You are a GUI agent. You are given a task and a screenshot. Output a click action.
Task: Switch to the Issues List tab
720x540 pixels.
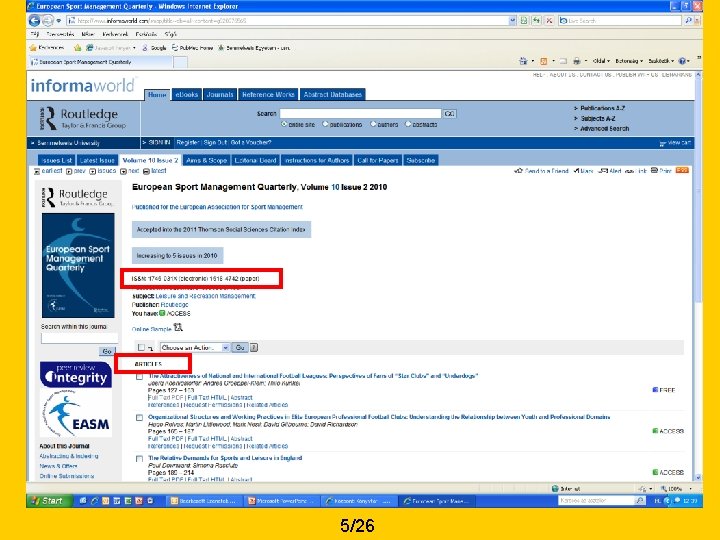click(57, 160)
